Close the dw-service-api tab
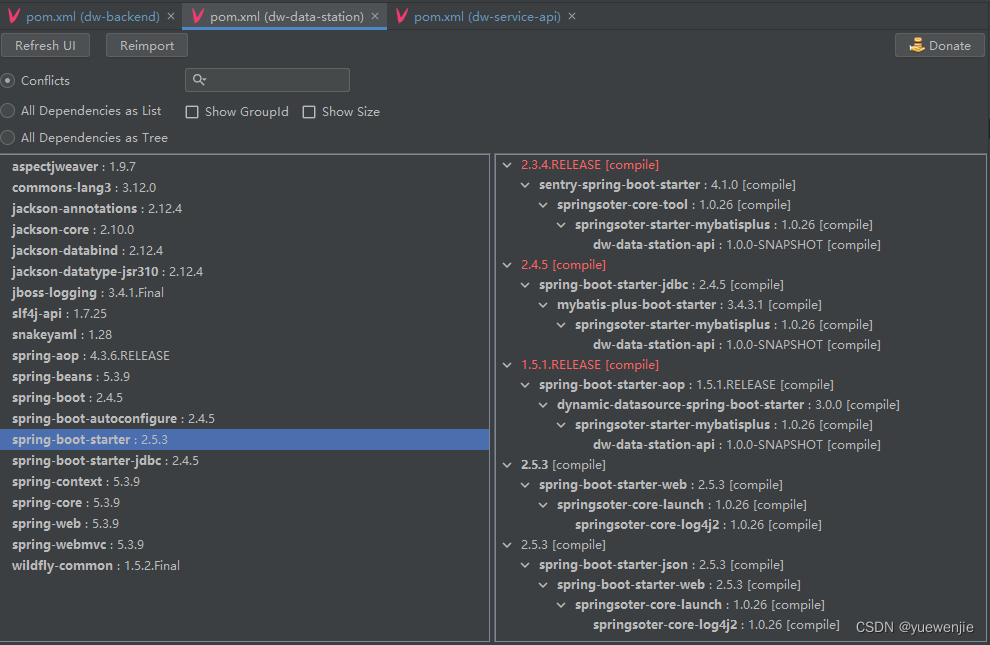990x645 pixels. 571,16
